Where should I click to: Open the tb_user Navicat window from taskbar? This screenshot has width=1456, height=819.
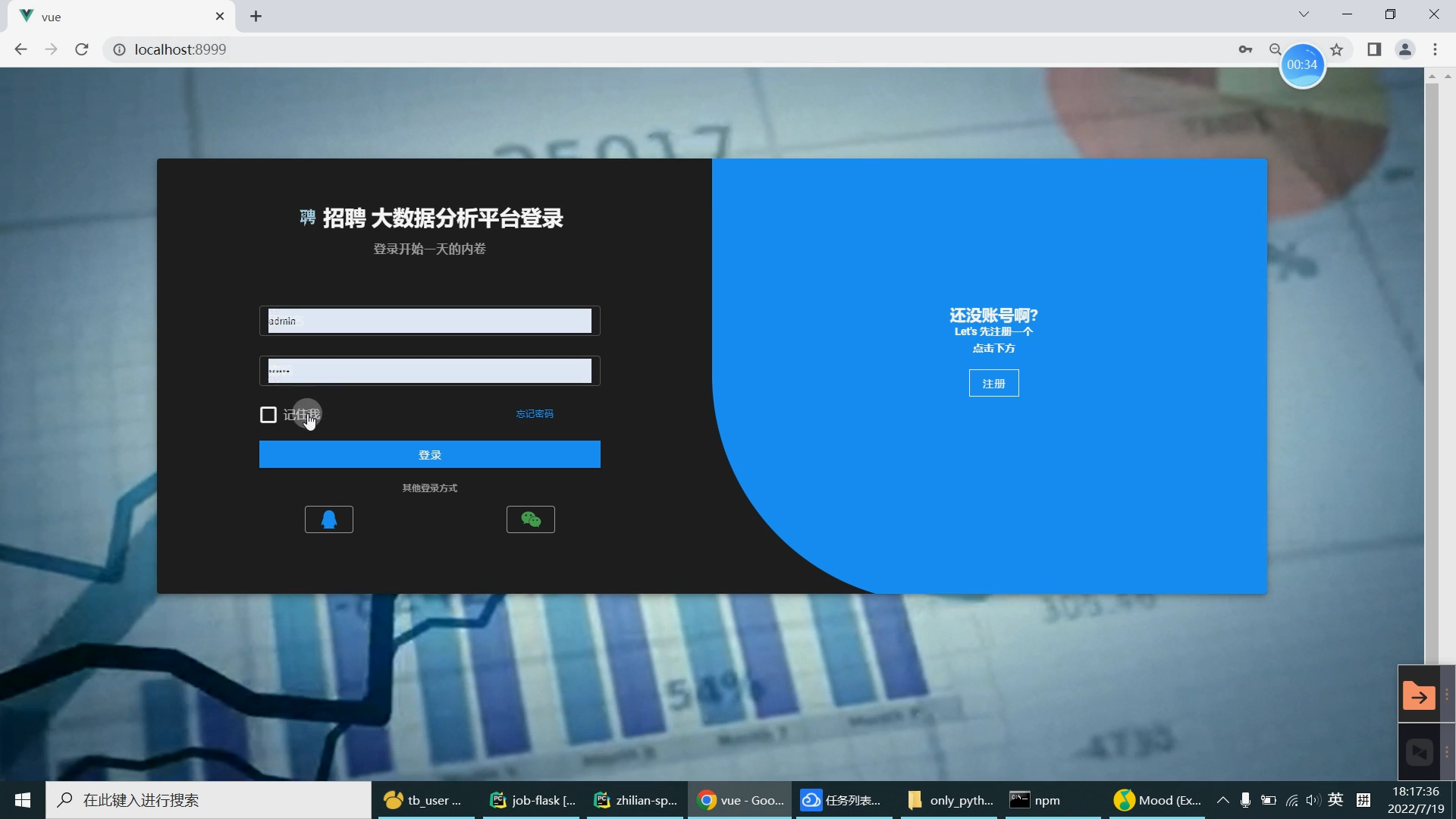[423, 800]
